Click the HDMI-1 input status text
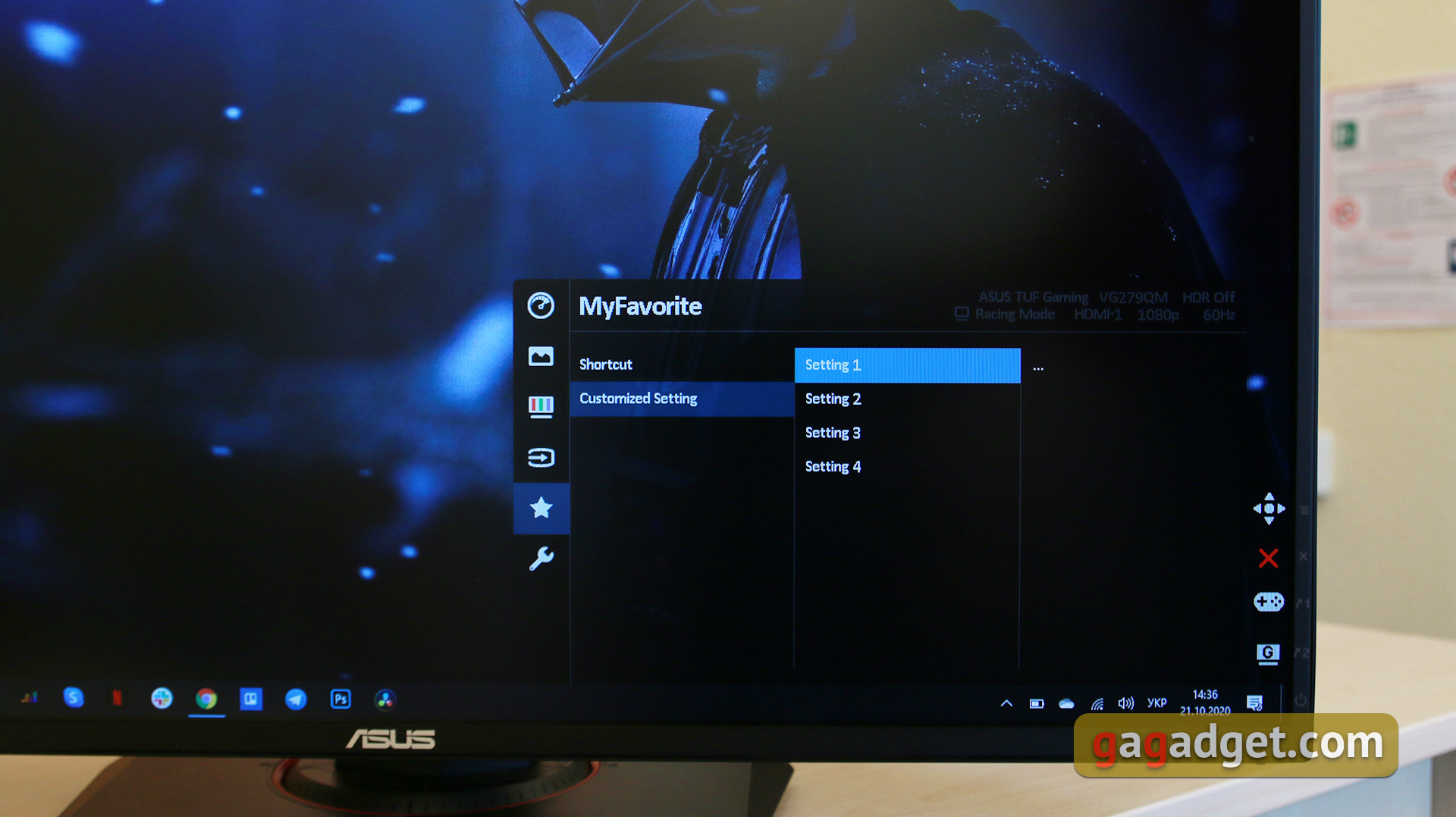 (1097, 315)
